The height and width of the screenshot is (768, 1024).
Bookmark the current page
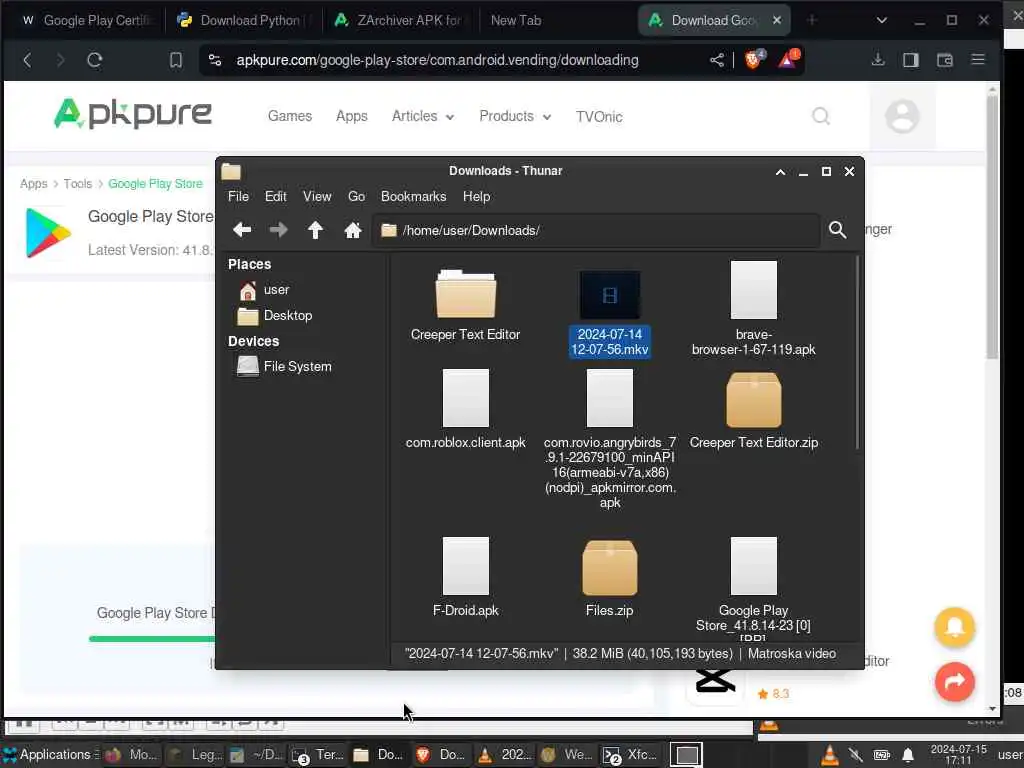[x=176, y=60]
